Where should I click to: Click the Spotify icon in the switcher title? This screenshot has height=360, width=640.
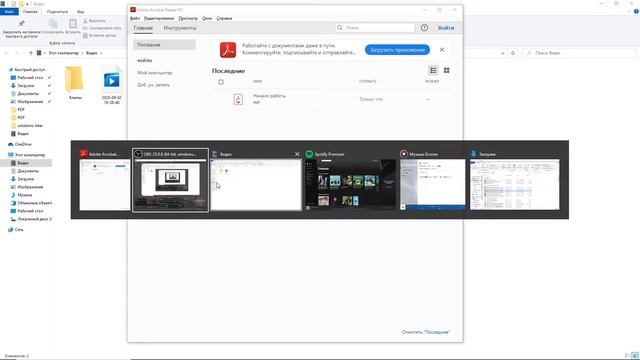[x=309, y=154]
